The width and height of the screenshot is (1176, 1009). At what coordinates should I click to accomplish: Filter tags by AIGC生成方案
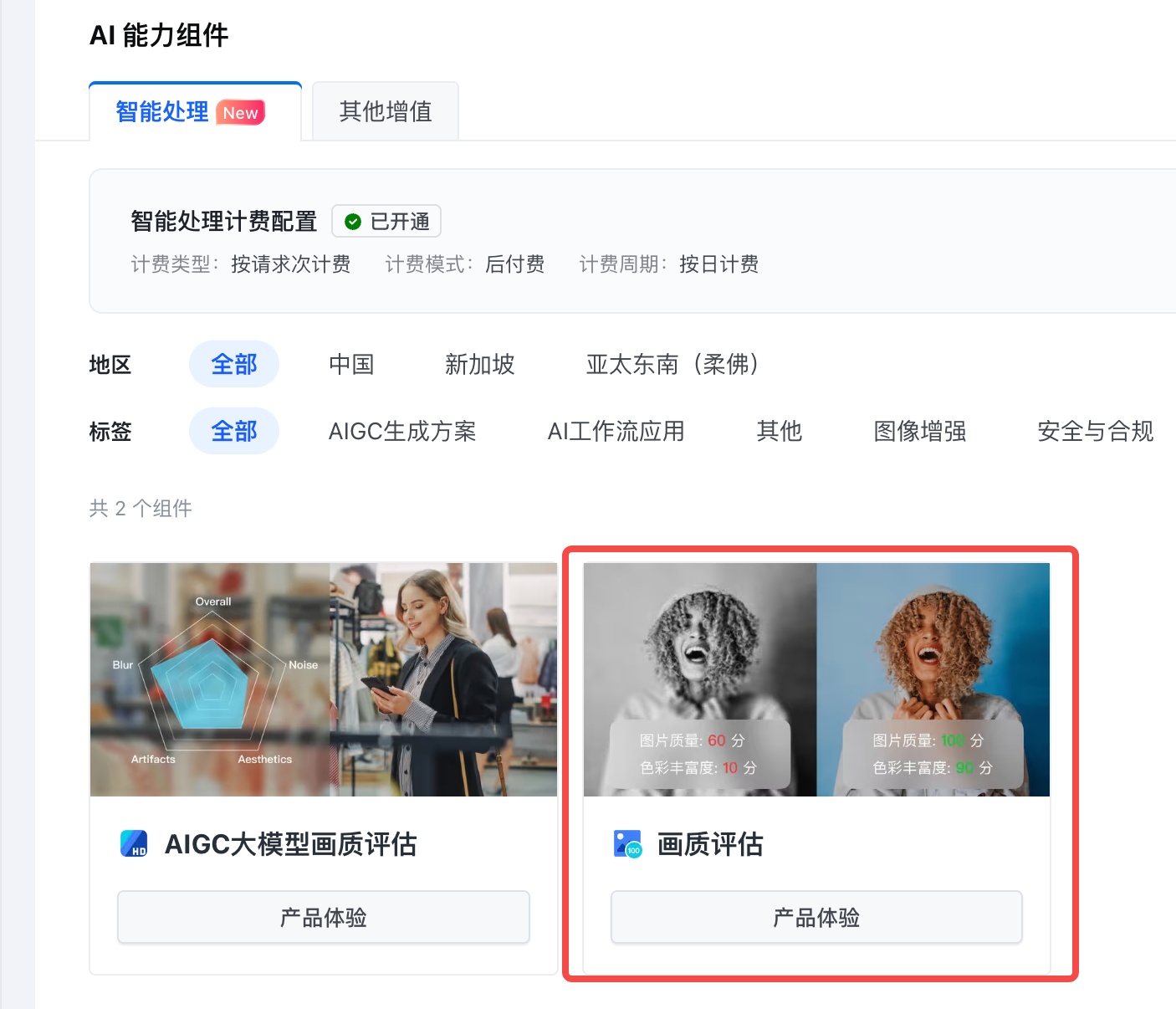[x=402, y=431]
